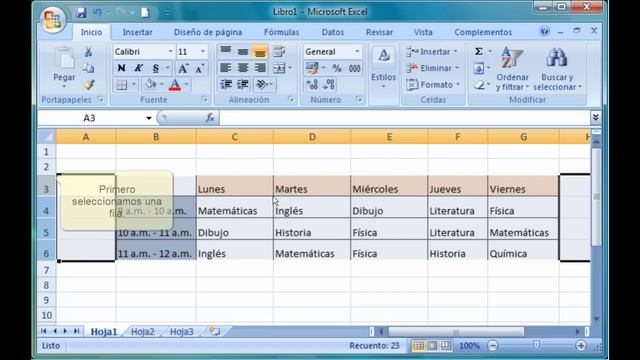Align text left
640x360 pixels.
pyautogui.click(x=226, y=68)
